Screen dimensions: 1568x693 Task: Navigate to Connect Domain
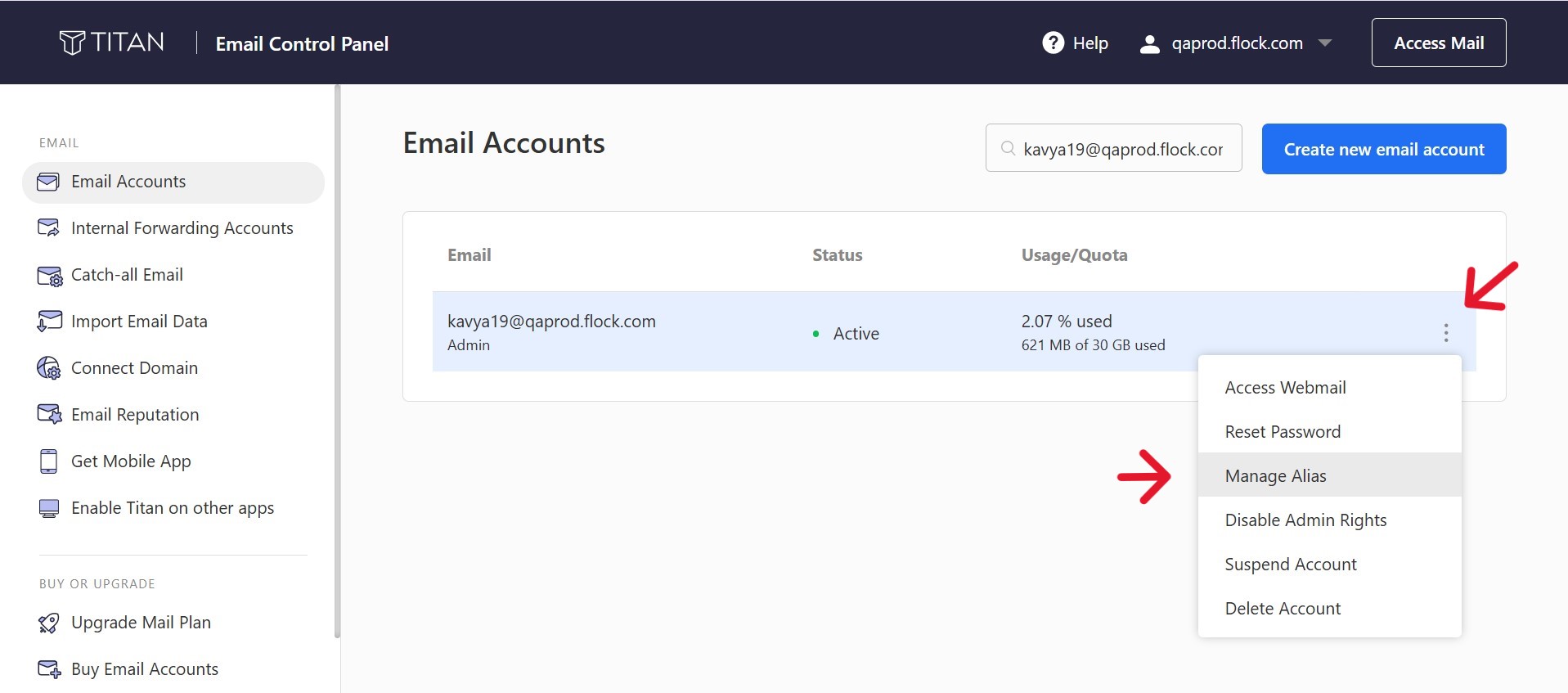pyautogui.click(x=134, y=368)
